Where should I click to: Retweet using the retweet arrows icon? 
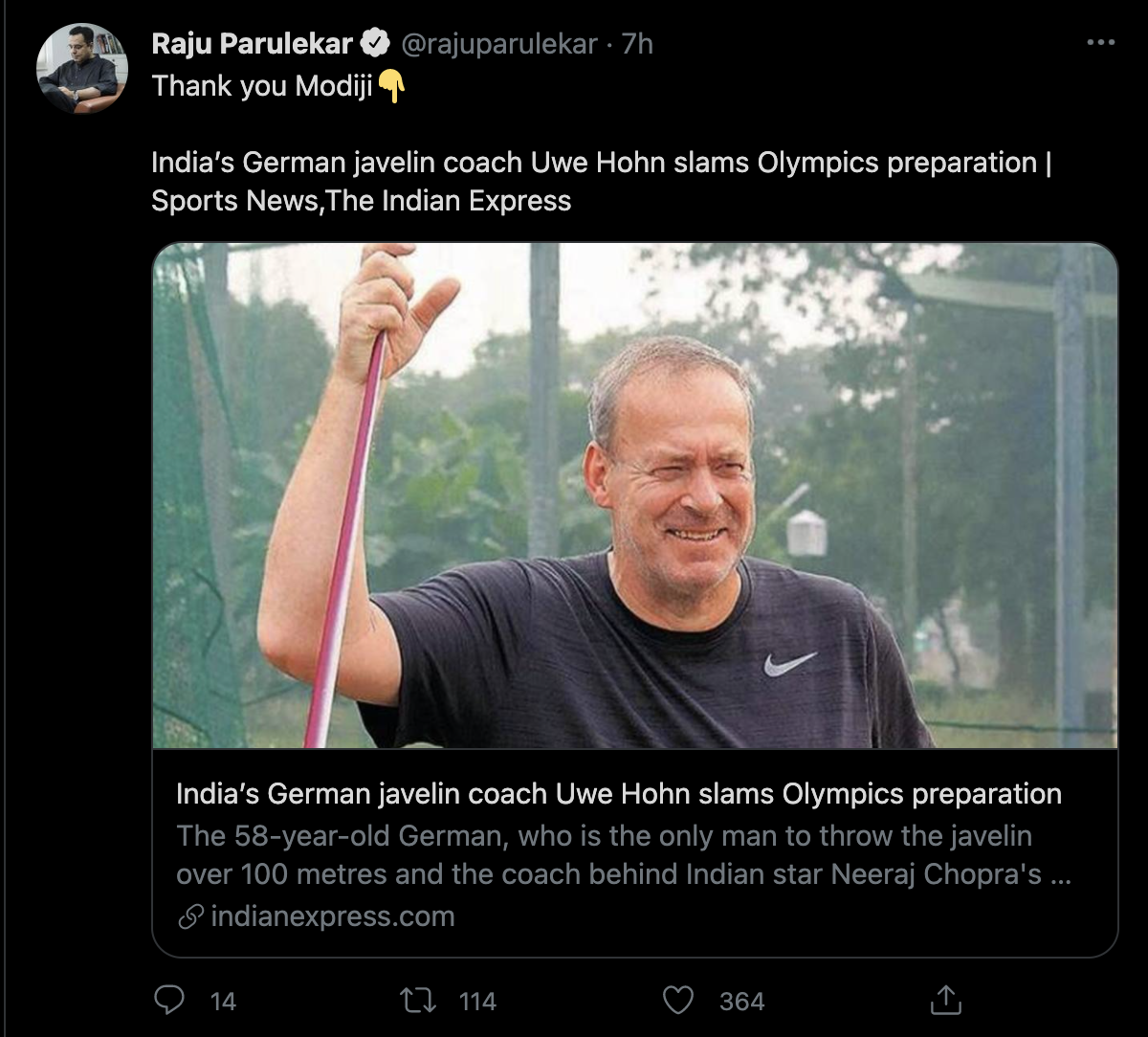(418, 1001)
